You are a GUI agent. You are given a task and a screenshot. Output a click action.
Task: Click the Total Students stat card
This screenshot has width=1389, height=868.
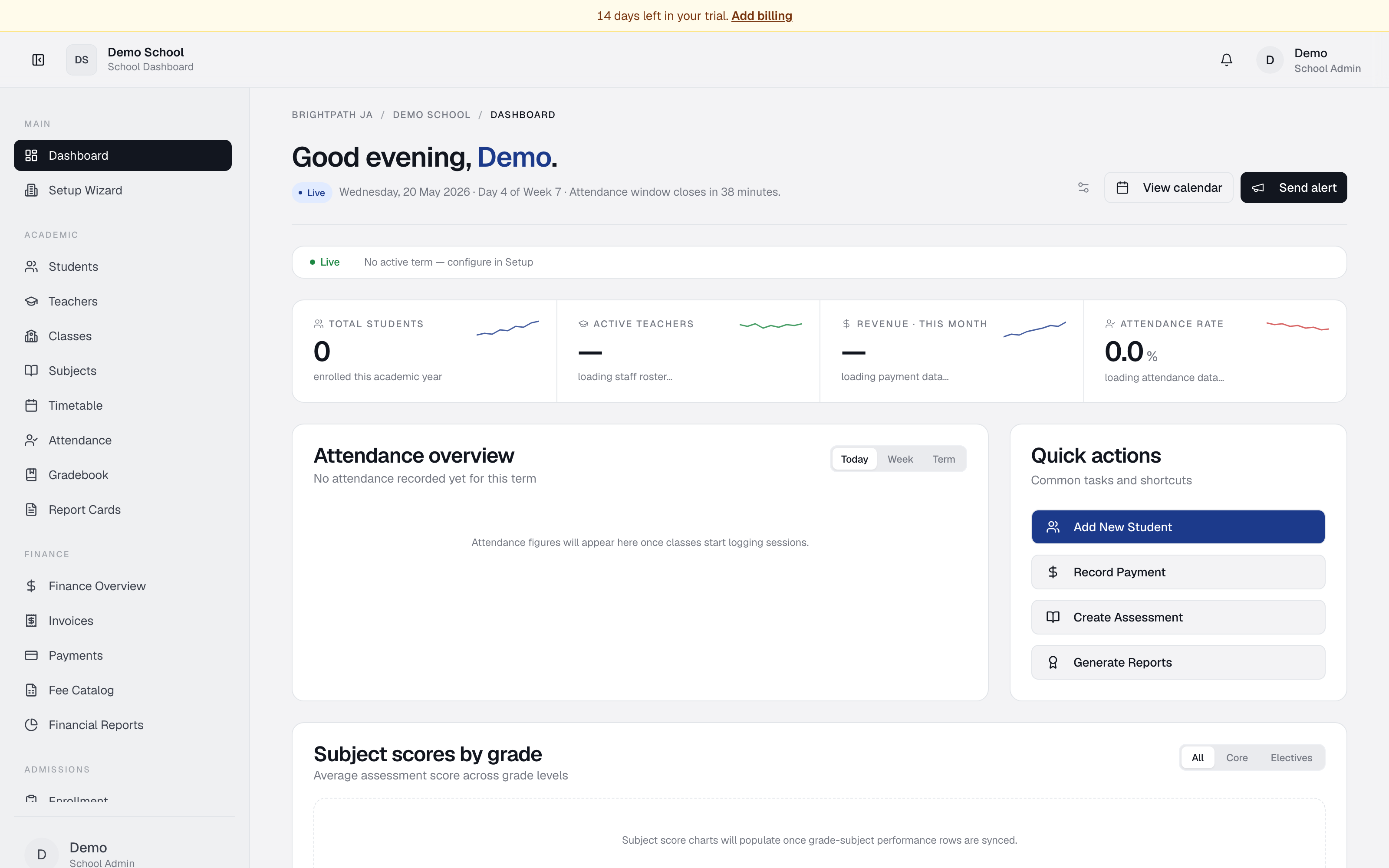424,351
